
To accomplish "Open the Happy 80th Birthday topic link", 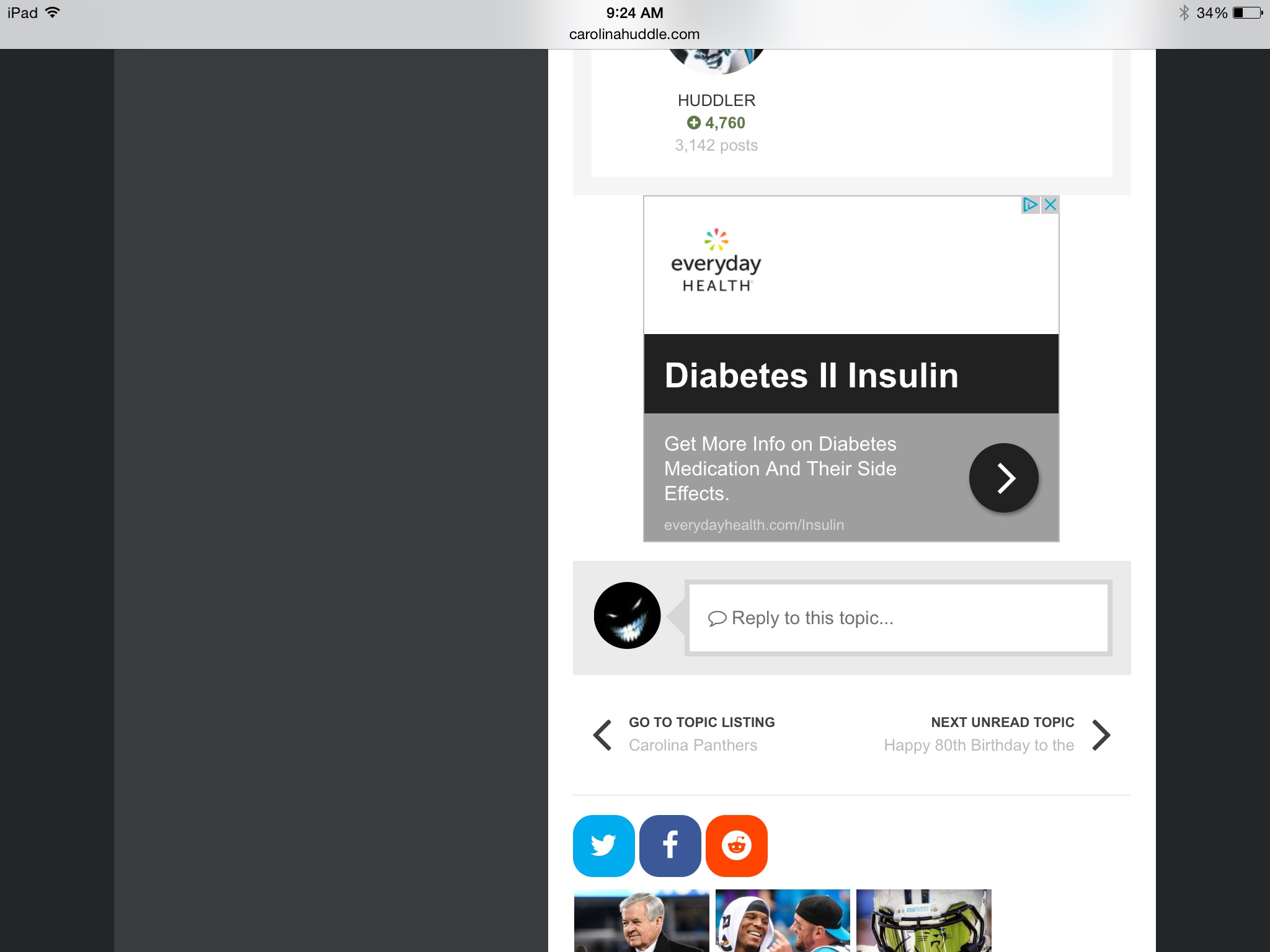I will [x=979, y=745].
